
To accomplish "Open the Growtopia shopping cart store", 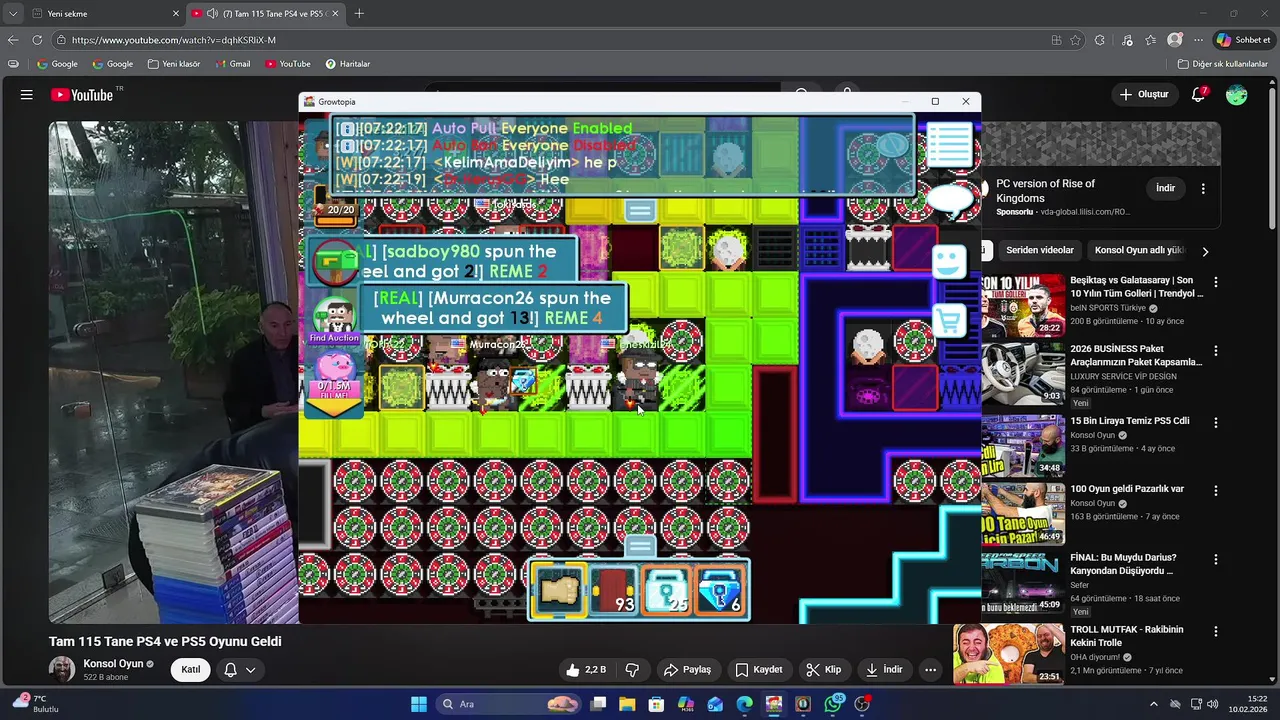I will (948, 321).
